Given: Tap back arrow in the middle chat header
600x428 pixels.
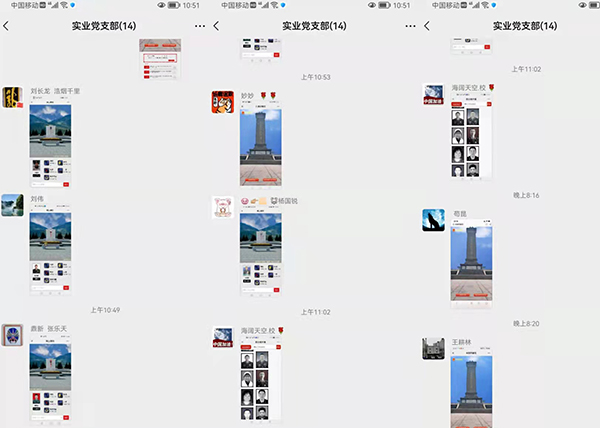Looking at the screenshot, I should tap(216, 25).
